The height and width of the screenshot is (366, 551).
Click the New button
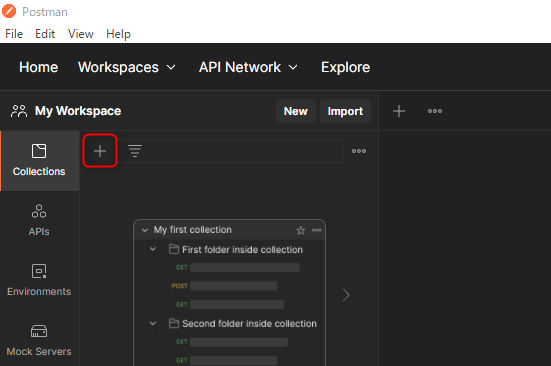click(296, 111)
